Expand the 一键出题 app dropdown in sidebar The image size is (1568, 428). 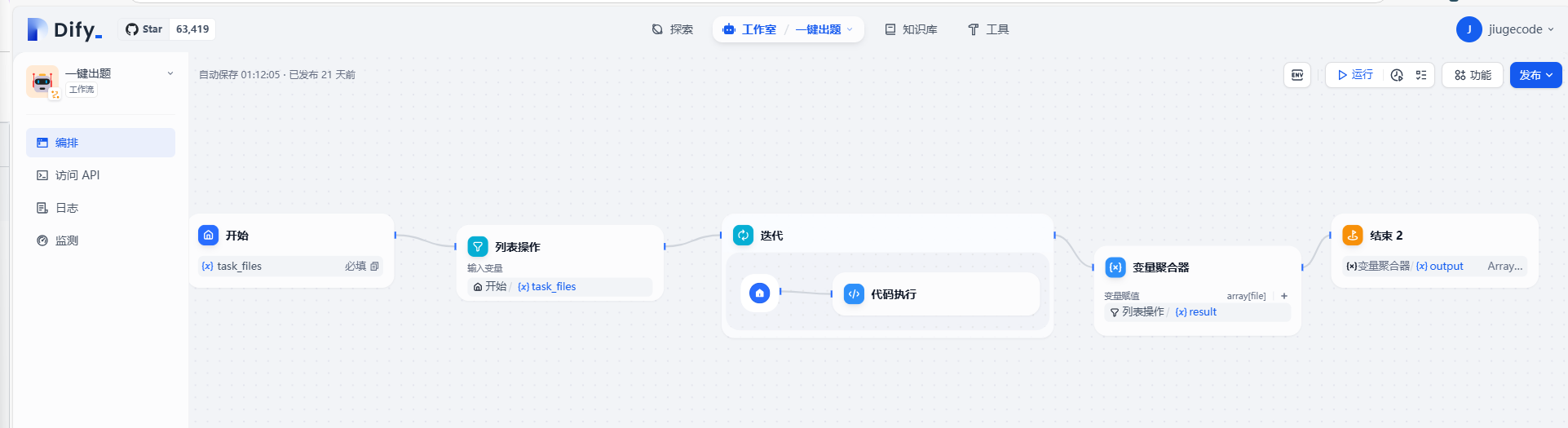point(170,73)
